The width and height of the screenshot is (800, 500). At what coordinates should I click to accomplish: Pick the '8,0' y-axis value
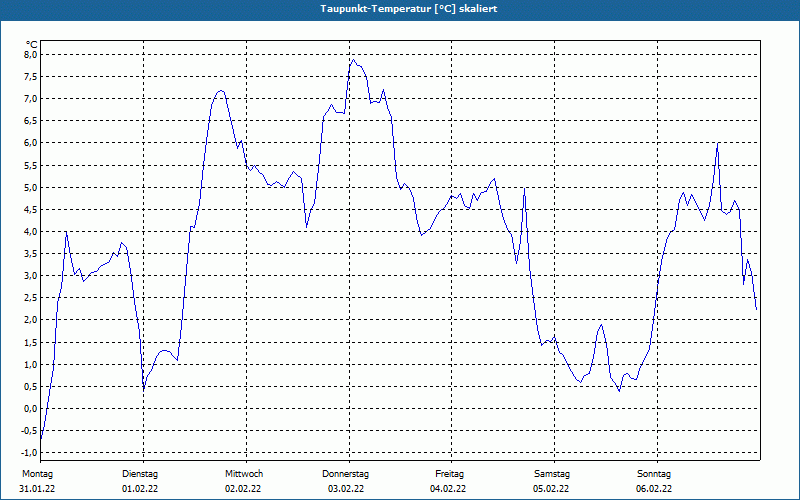31,55
